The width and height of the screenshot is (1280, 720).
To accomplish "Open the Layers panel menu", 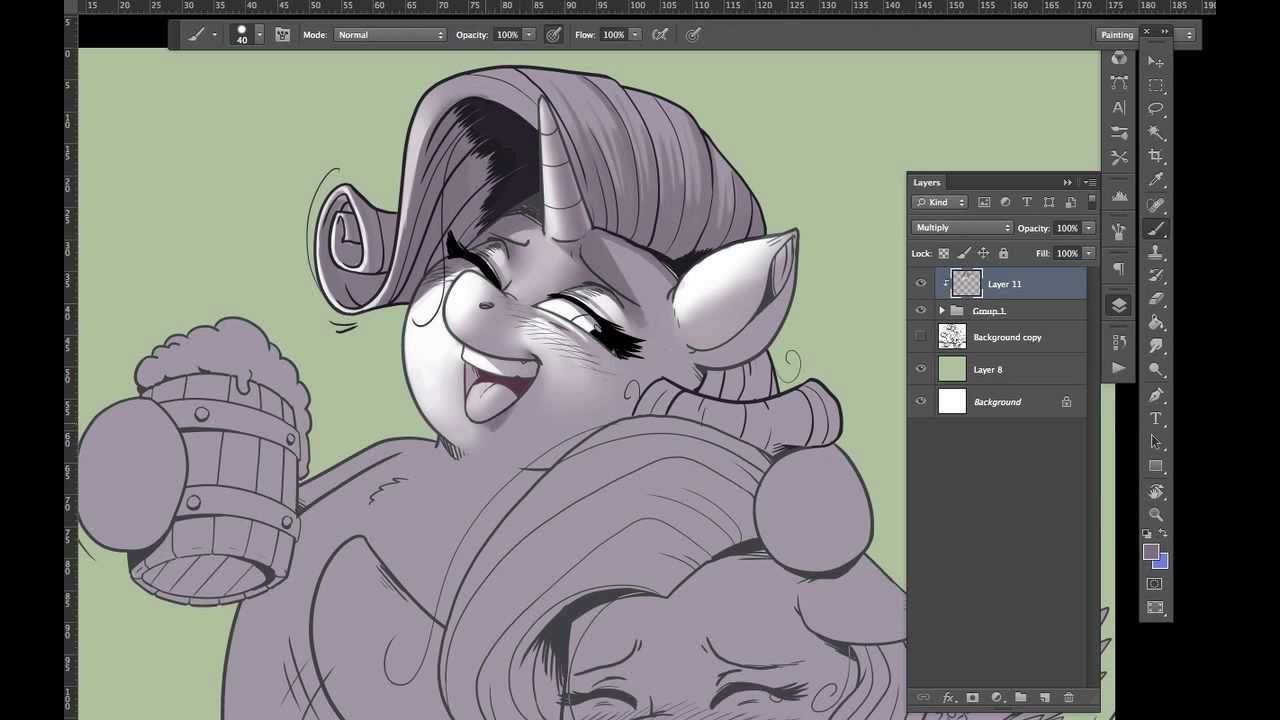I will click(1090, 182).
